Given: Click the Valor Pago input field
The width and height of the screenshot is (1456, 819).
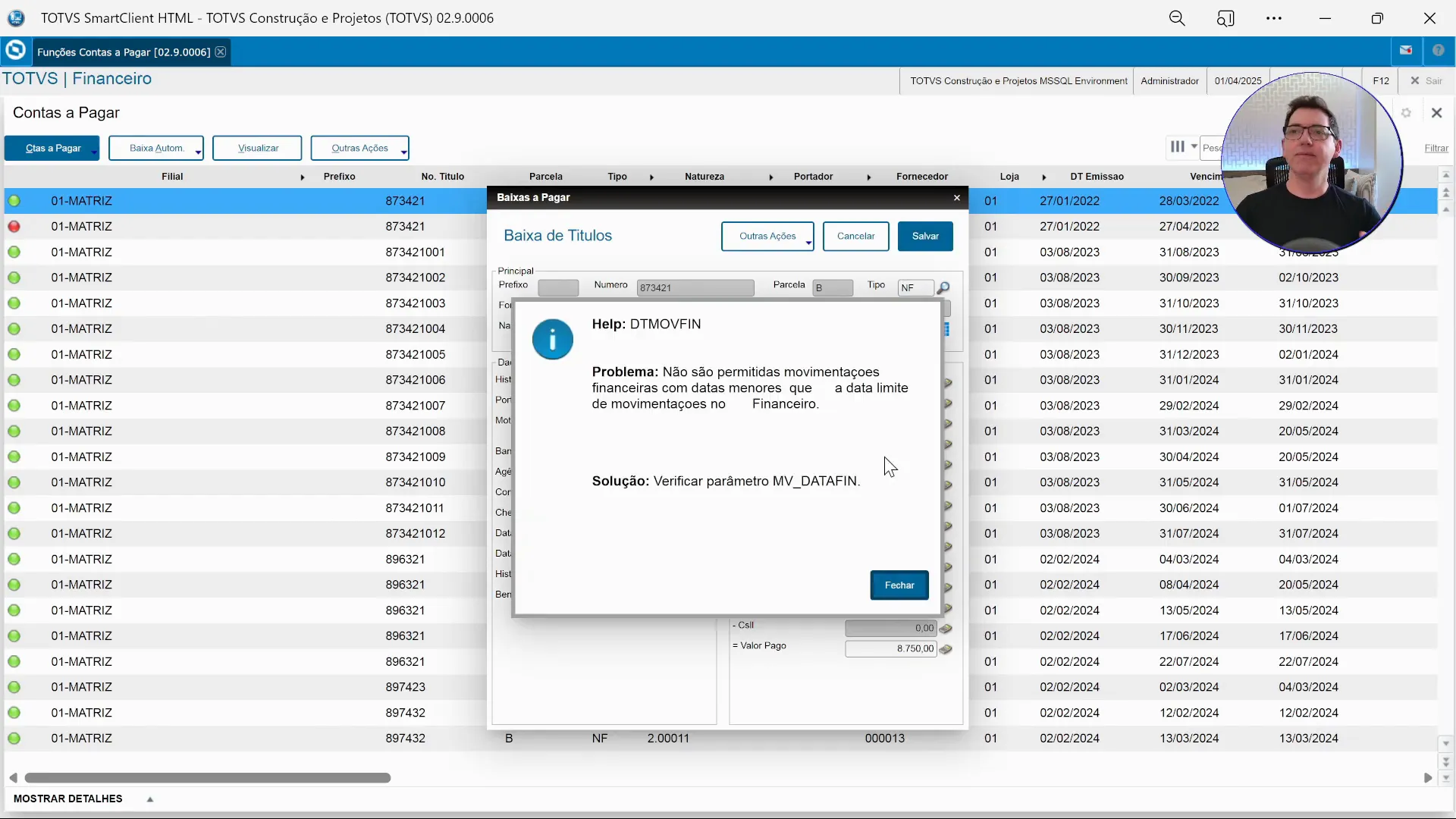Looking at the screenshot, I should coord(890,649).
